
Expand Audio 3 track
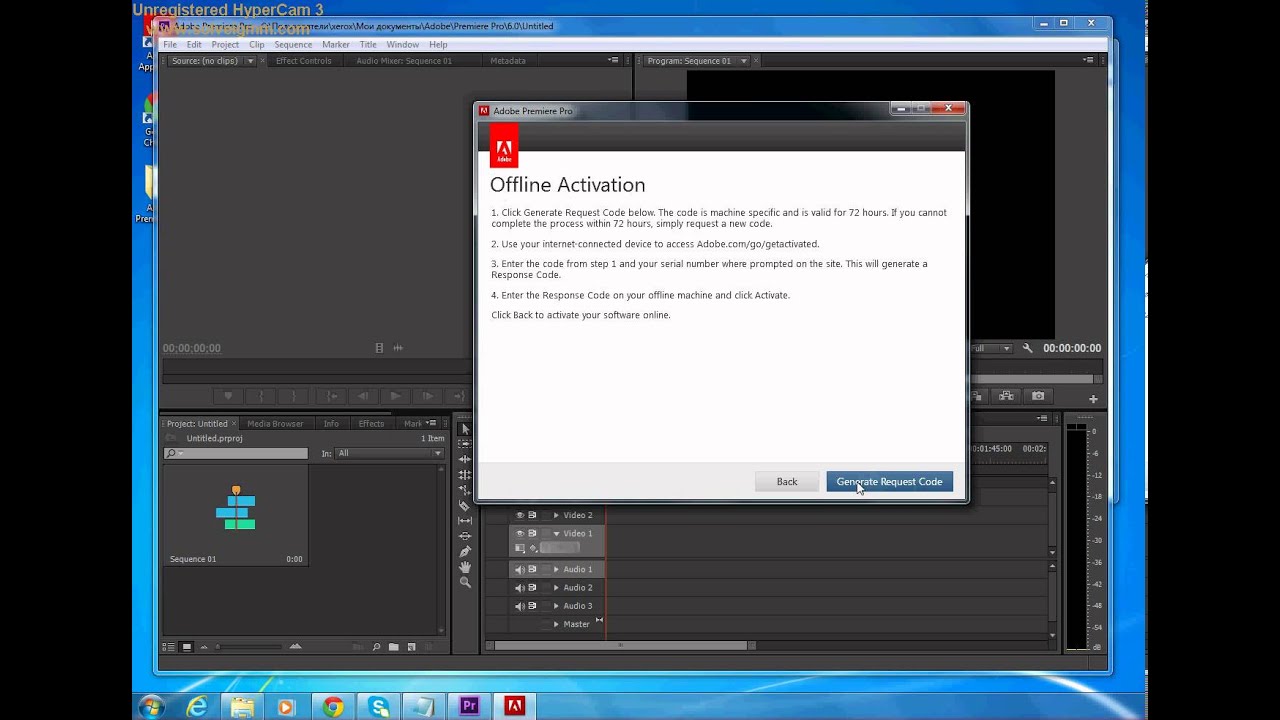pyautogui.click(x=556, y=606)
